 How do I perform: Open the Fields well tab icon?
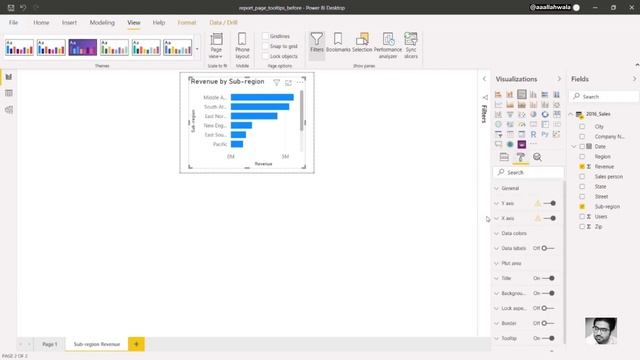coord(504,157)
